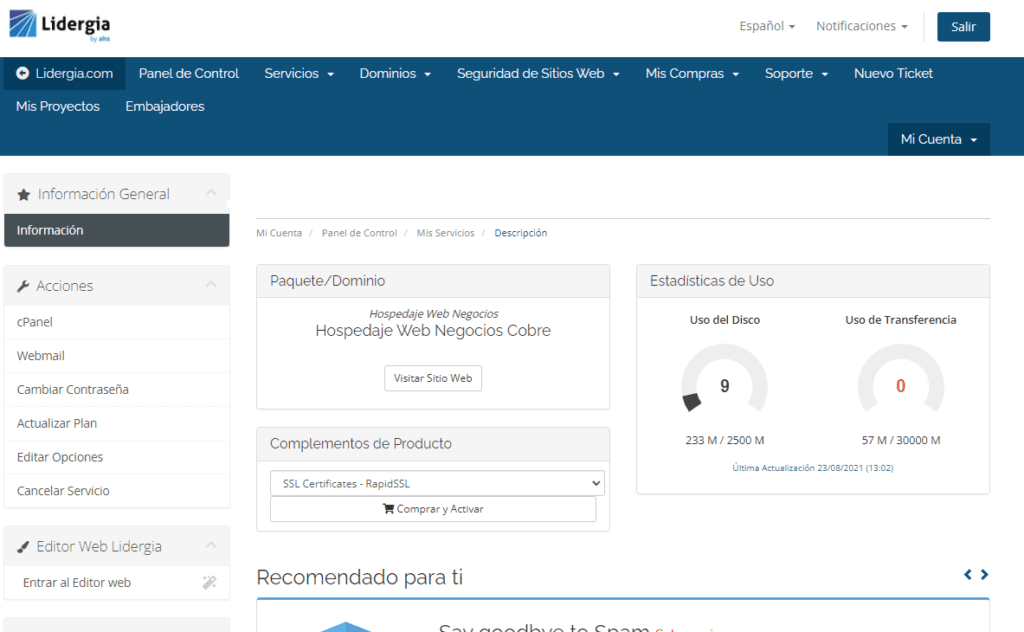Image resolution: width=1024 pixels, height=632 pixels.
Task: Click the Estadísticas de Uso panel header
Action: point(813,281)
